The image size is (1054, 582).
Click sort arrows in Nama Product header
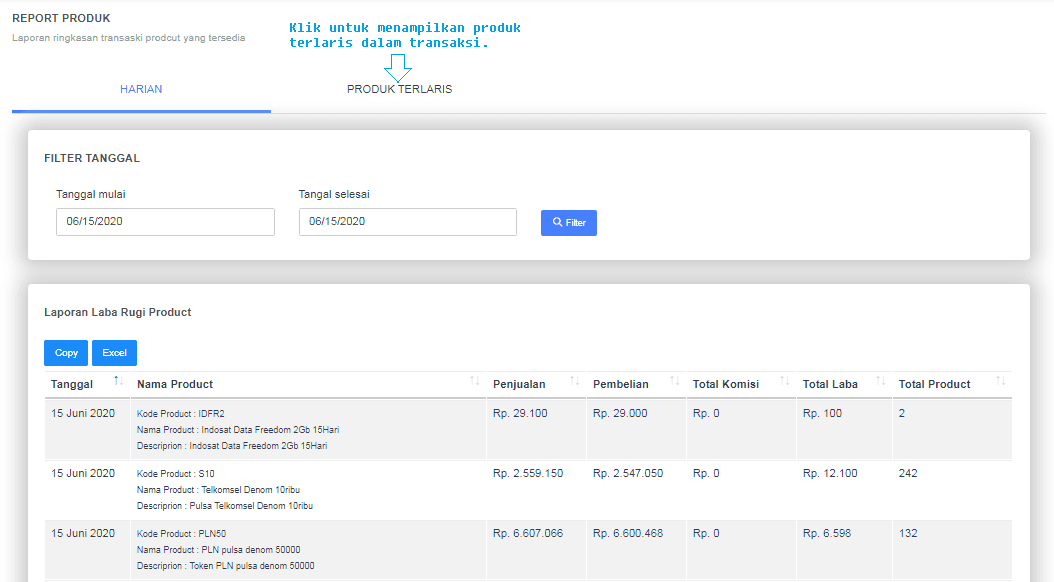point(474,382)
